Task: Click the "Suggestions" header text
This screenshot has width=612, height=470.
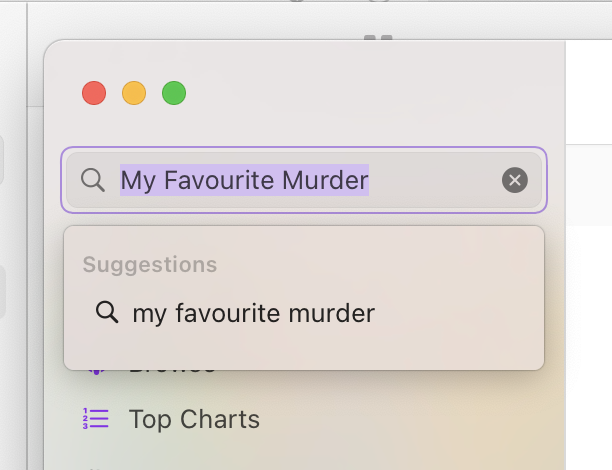Action: 150,265
